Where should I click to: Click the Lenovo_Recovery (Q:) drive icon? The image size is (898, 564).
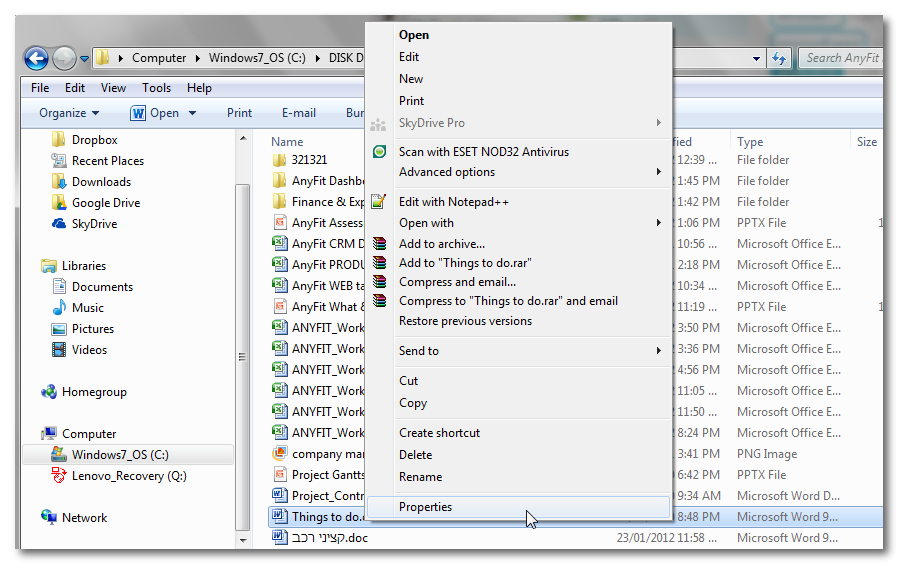59,476
